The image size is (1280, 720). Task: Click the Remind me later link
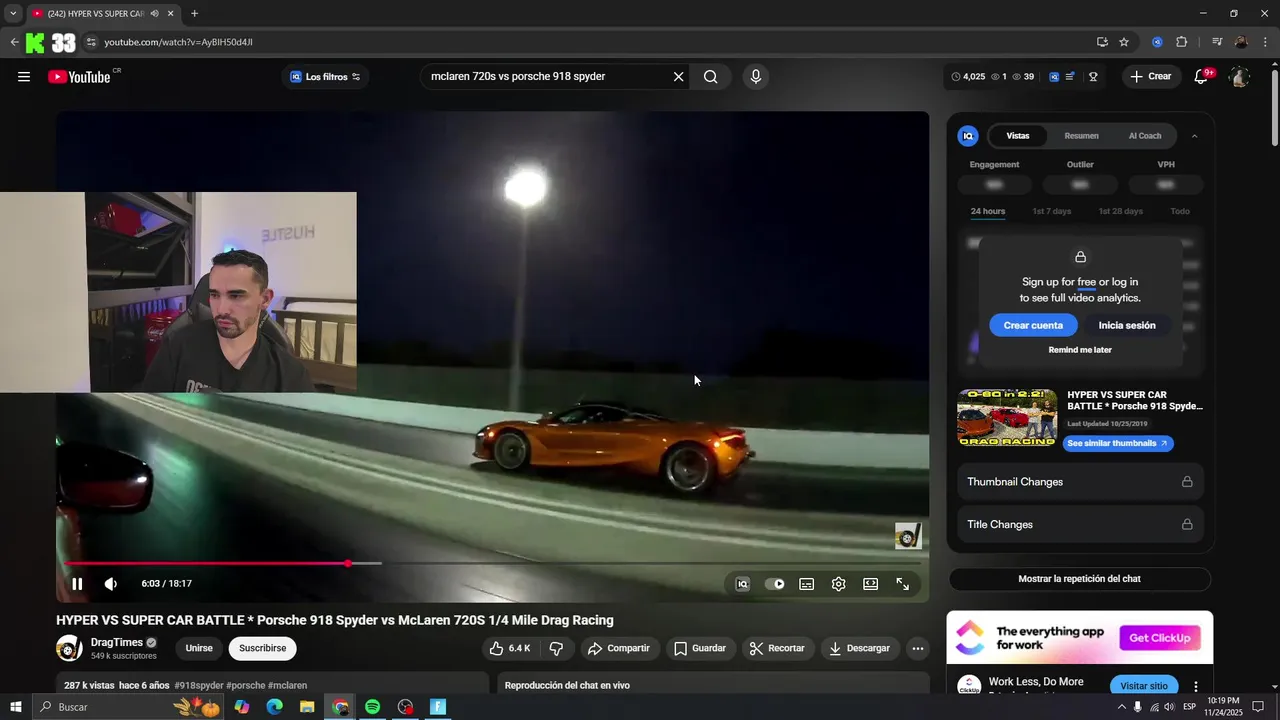click(x=1080, y=350)
